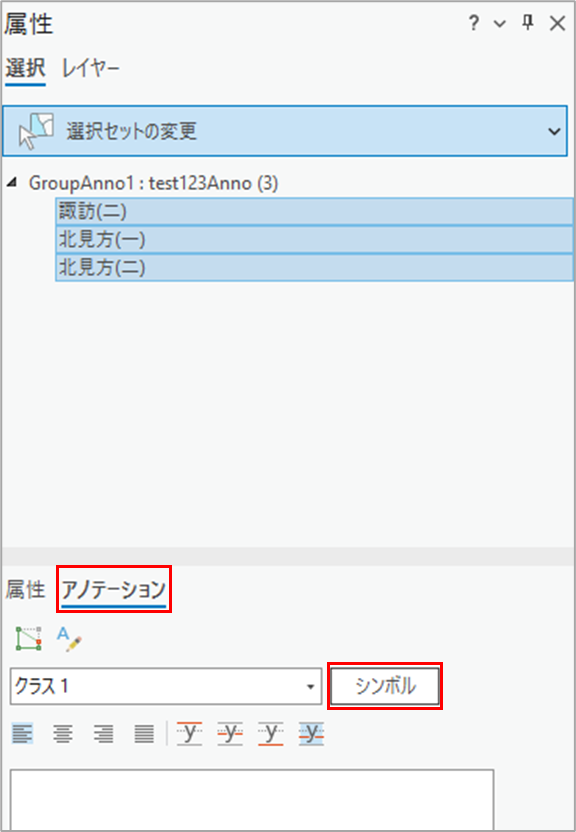Click the text edit pencil icon
The image size is (576, 832).
pos(69,639)
